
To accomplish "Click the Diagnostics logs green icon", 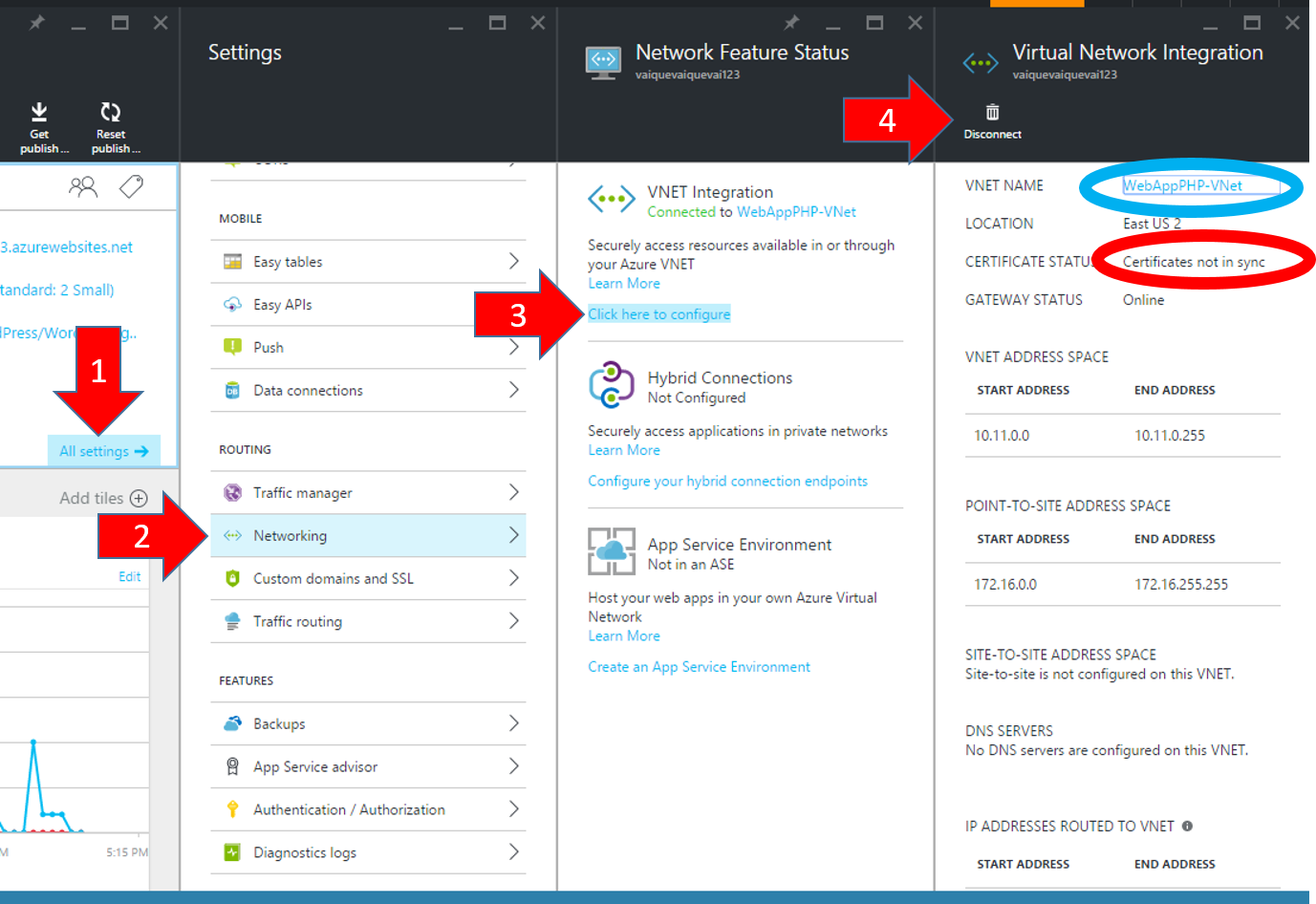I will [x=232, y=852].
